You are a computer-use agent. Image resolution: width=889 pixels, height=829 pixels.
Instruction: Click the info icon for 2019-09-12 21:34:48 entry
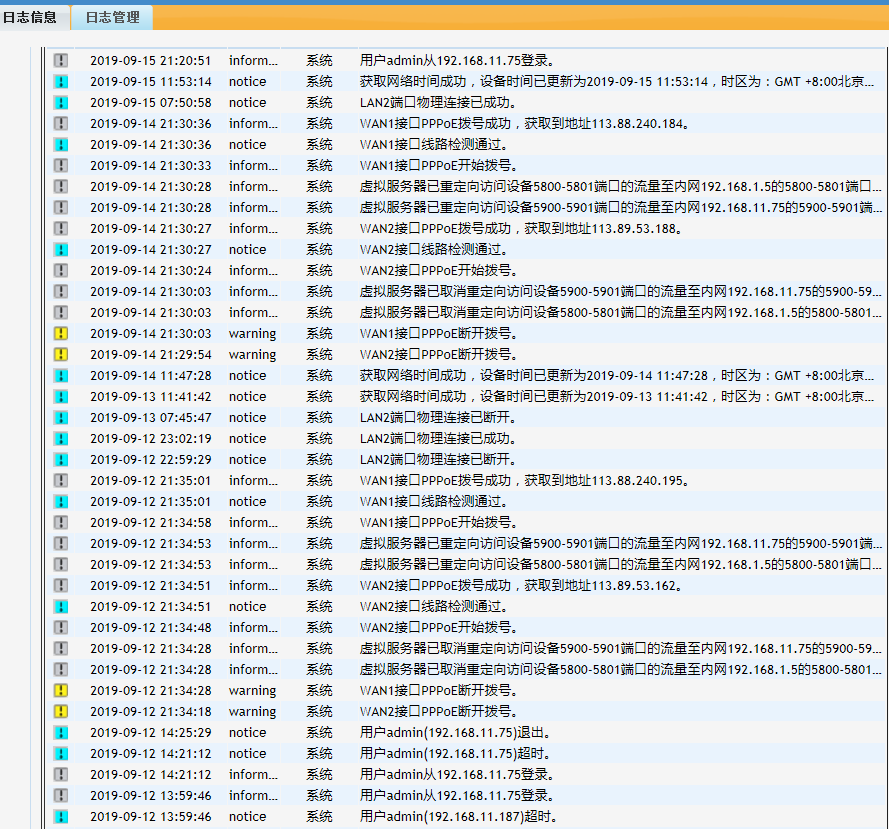(61, 628)
